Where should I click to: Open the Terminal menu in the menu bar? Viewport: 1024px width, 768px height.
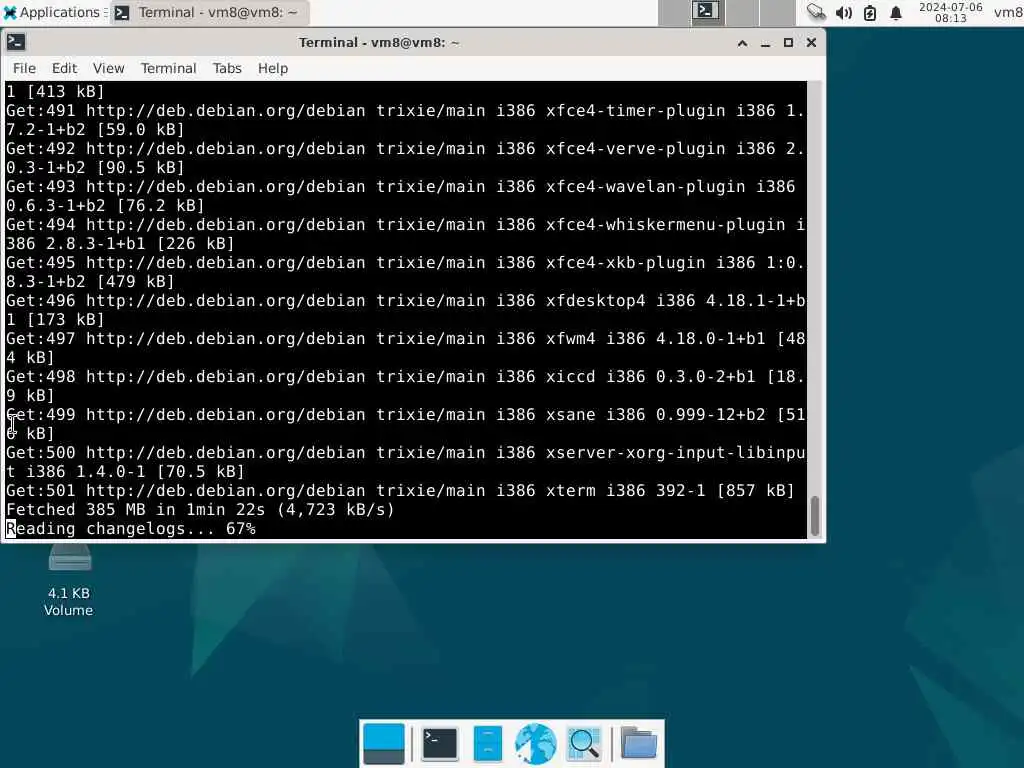(168, 68)
